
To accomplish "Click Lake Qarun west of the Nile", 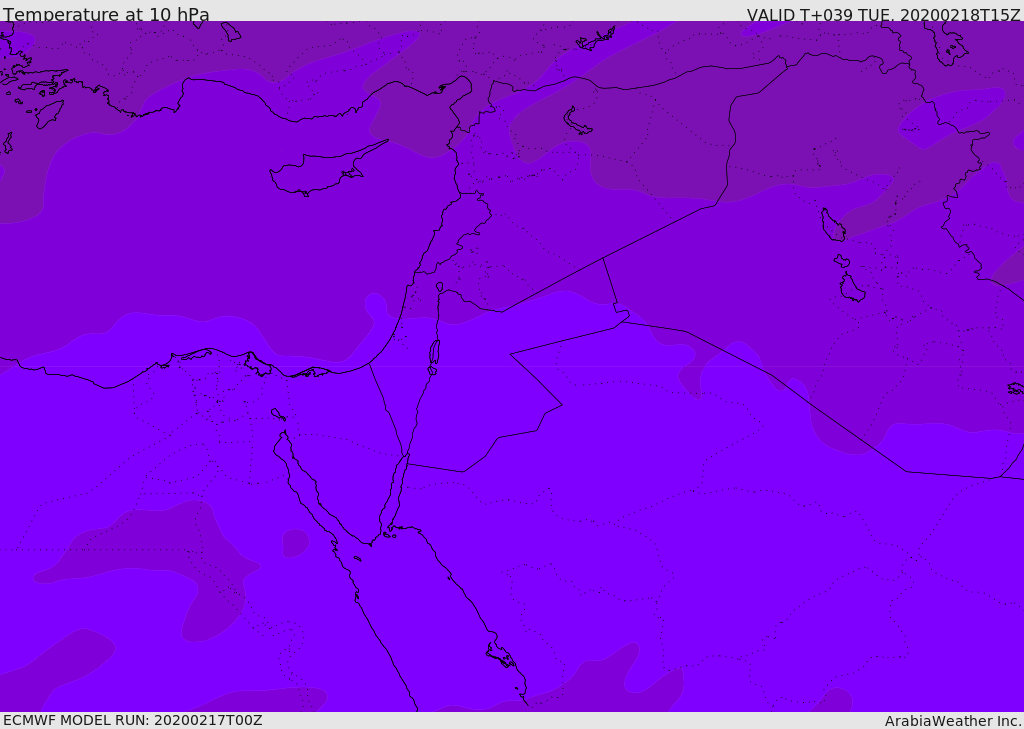I will click(x=278, y=414).
